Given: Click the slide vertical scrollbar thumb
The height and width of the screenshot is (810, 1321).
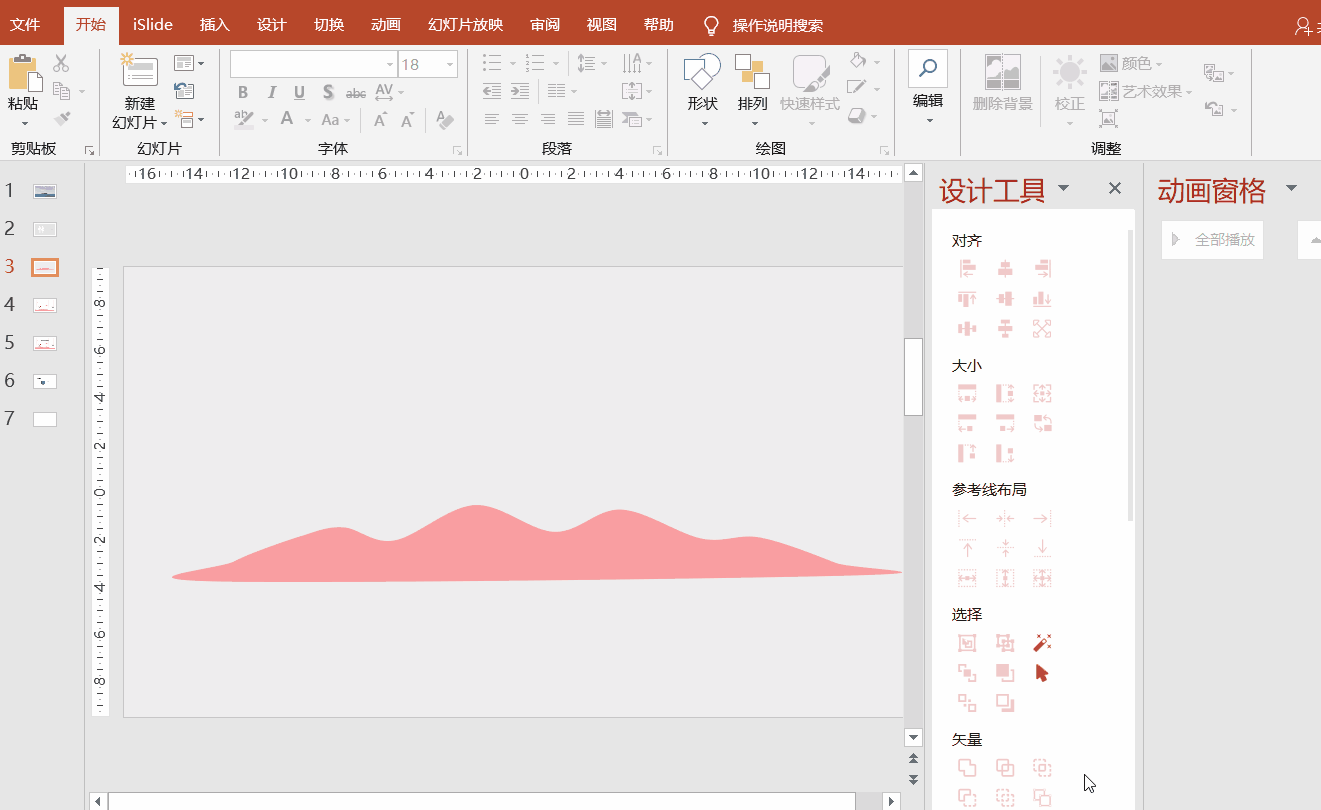Looking at the screenshot, I should [x=913, y=376].
